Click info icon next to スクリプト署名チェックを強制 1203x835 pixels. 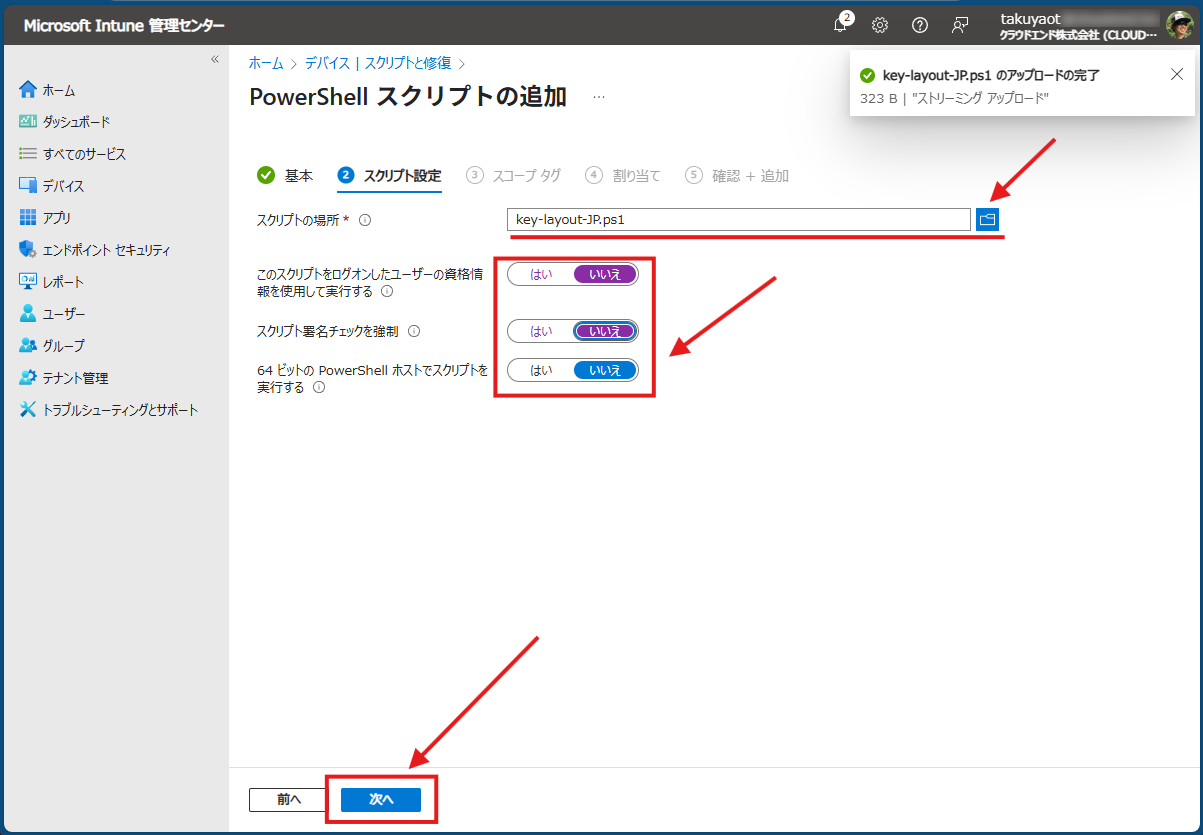coord(414,331)
